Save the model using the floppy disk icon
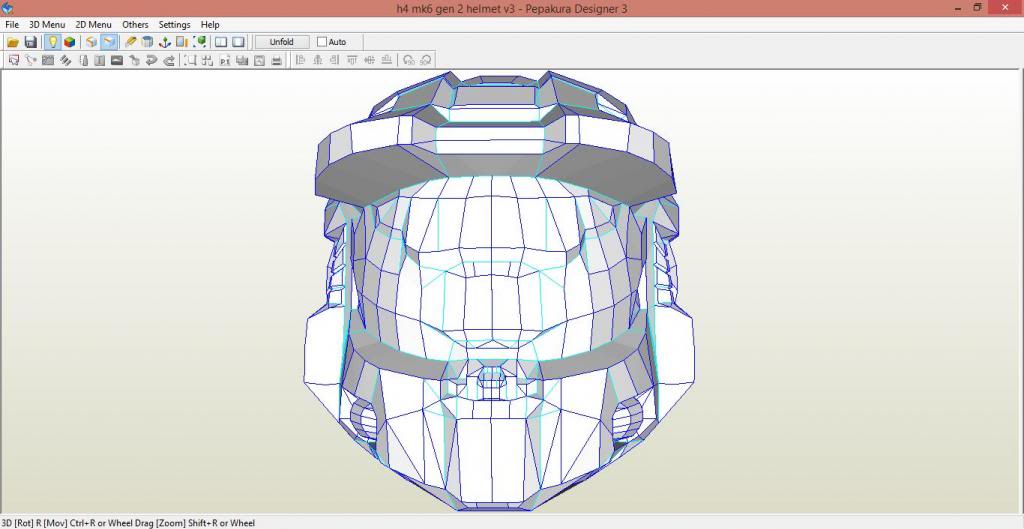 30,42
